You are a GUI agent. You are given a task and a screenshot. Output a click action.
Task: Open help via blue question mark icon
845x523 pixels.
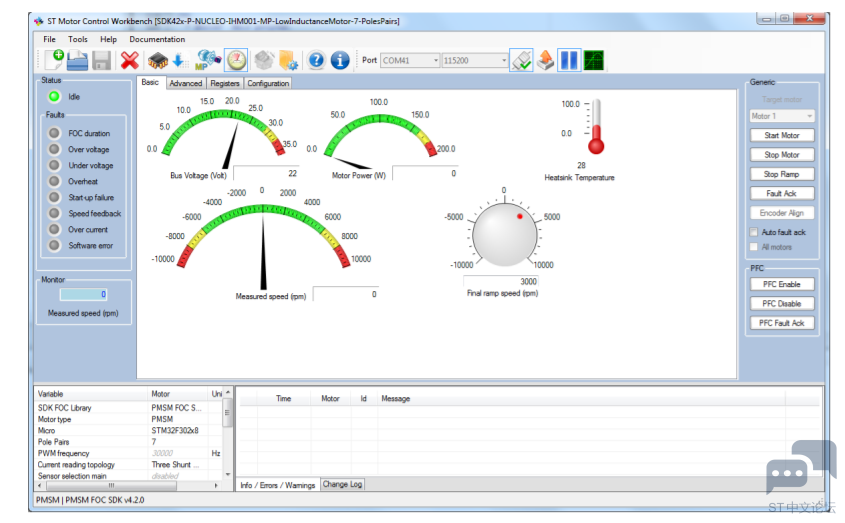click(x=316, y=60)
